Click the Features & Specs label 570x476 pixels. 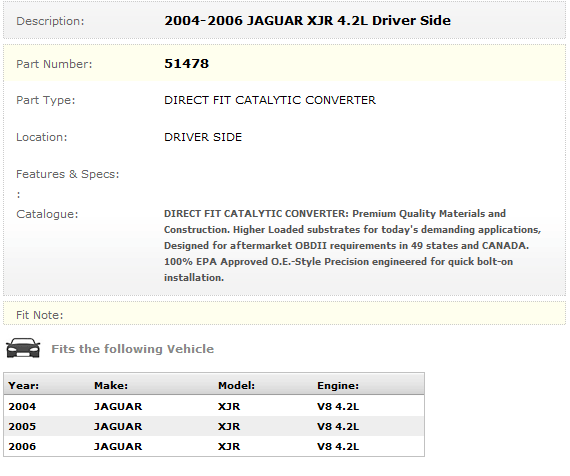[x=68, y=174]
